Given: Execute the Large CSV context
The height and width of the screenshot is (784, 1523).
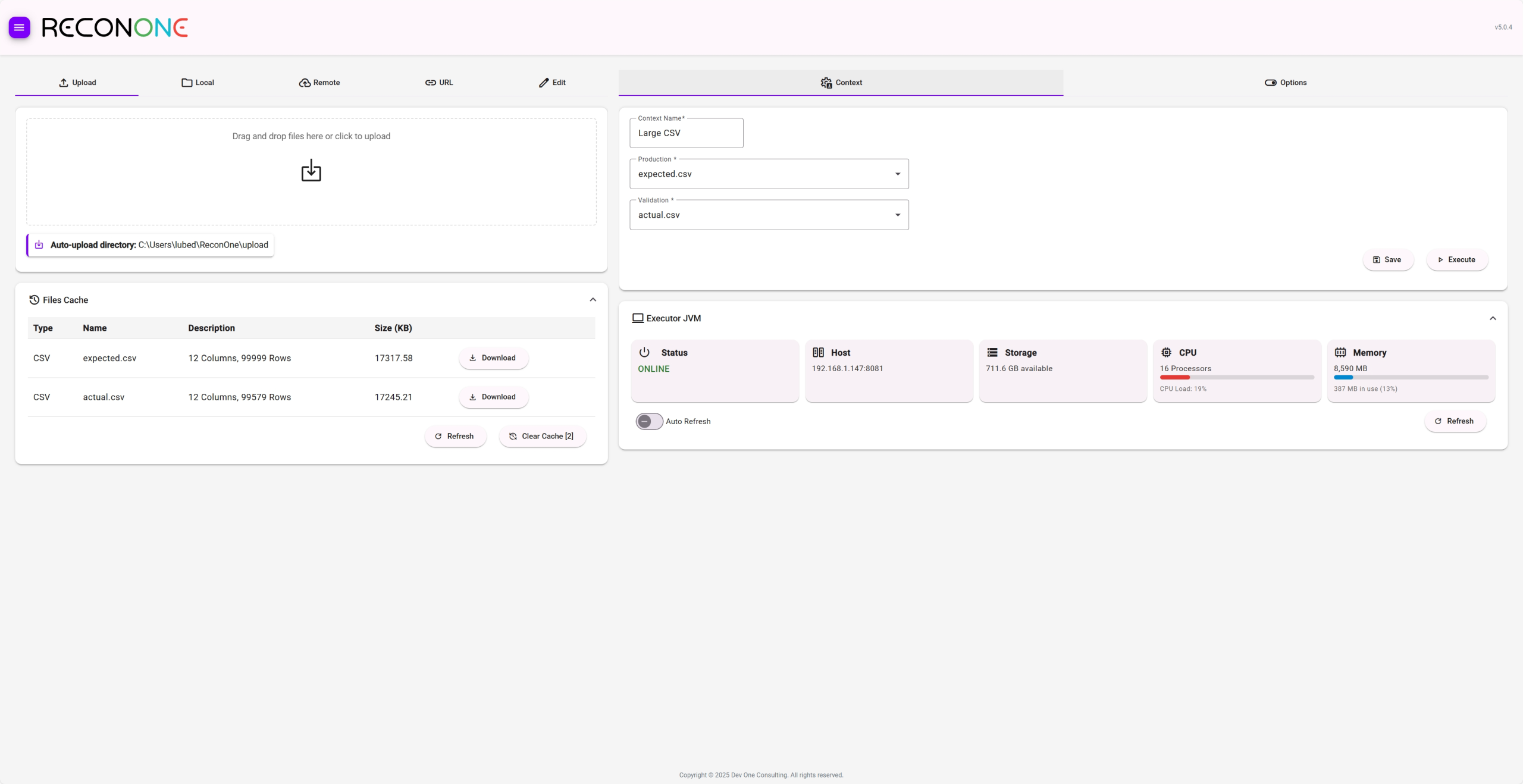Looking at the screenshot, I should click(x=1457, y=259).
